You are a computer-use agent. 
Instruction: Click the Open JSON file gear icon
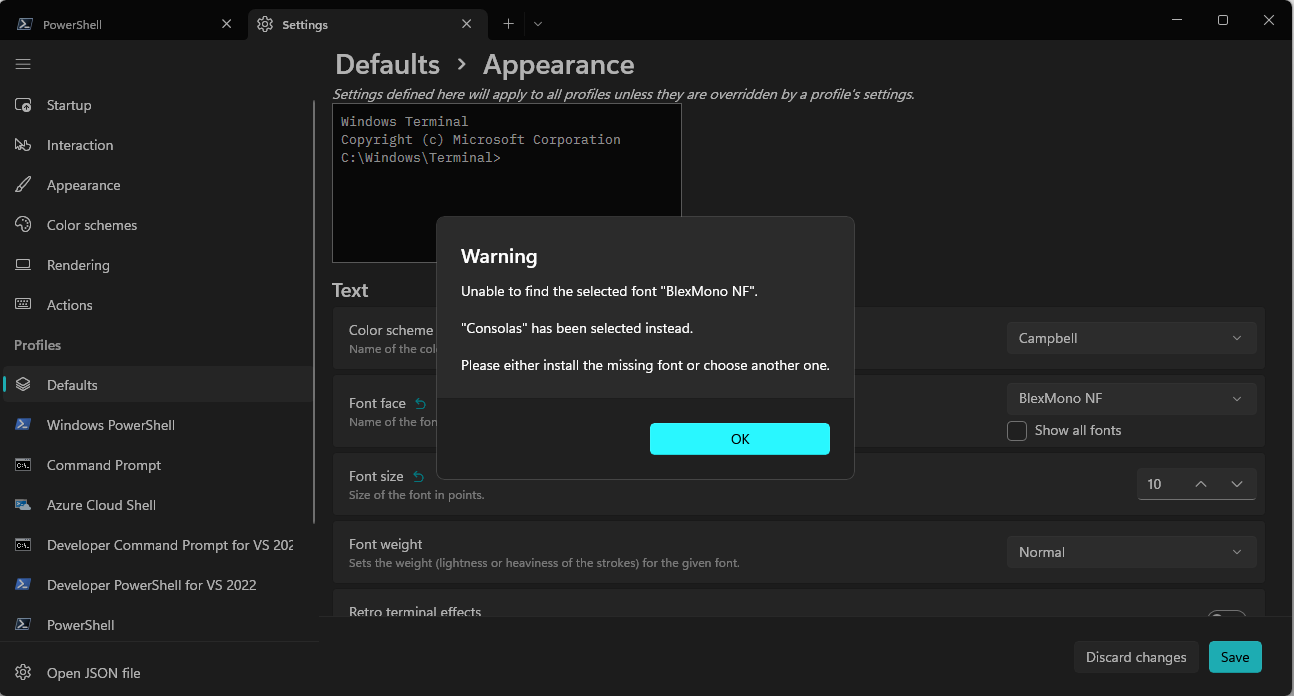(23, 673)
